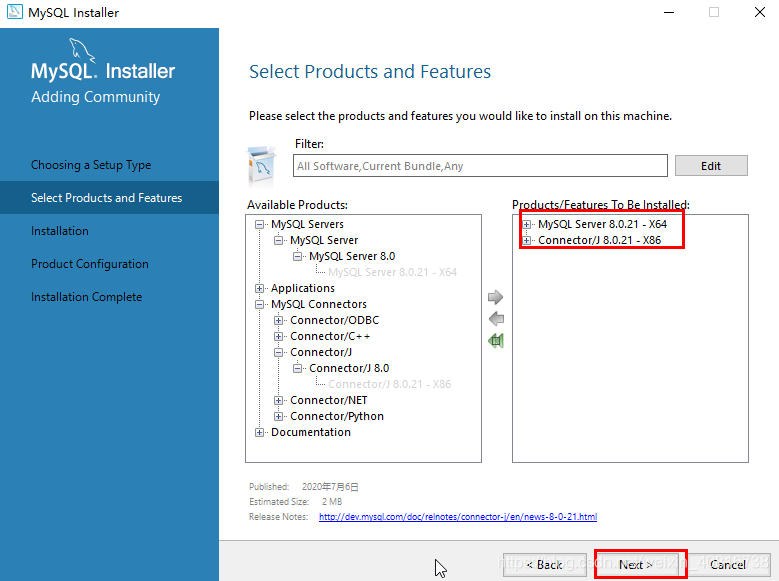Go to Choosing a Setup Type step
The image size is (779, 581).
[91, 165]
